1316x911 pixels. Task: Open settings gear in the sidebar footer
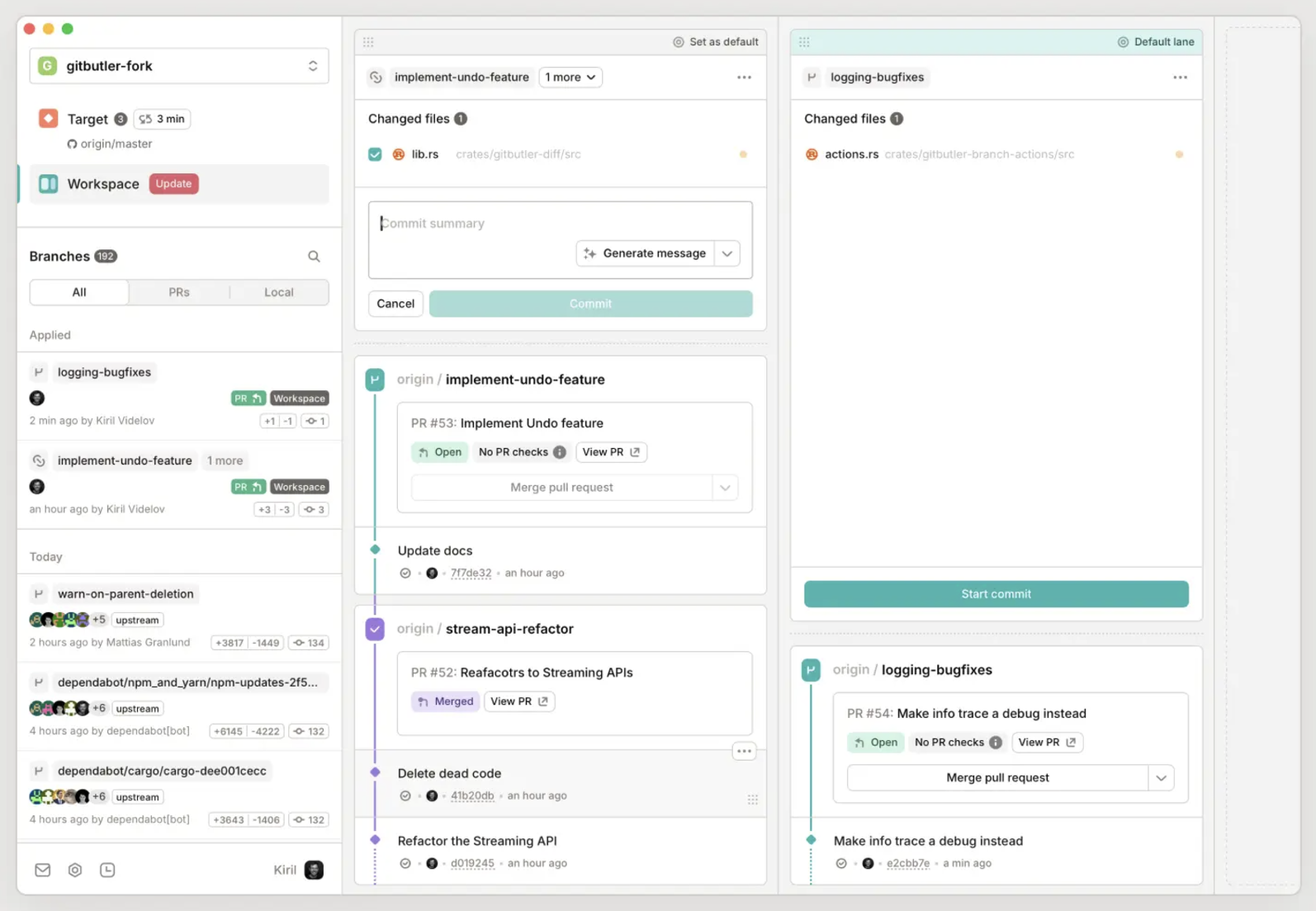coord(75,870)
